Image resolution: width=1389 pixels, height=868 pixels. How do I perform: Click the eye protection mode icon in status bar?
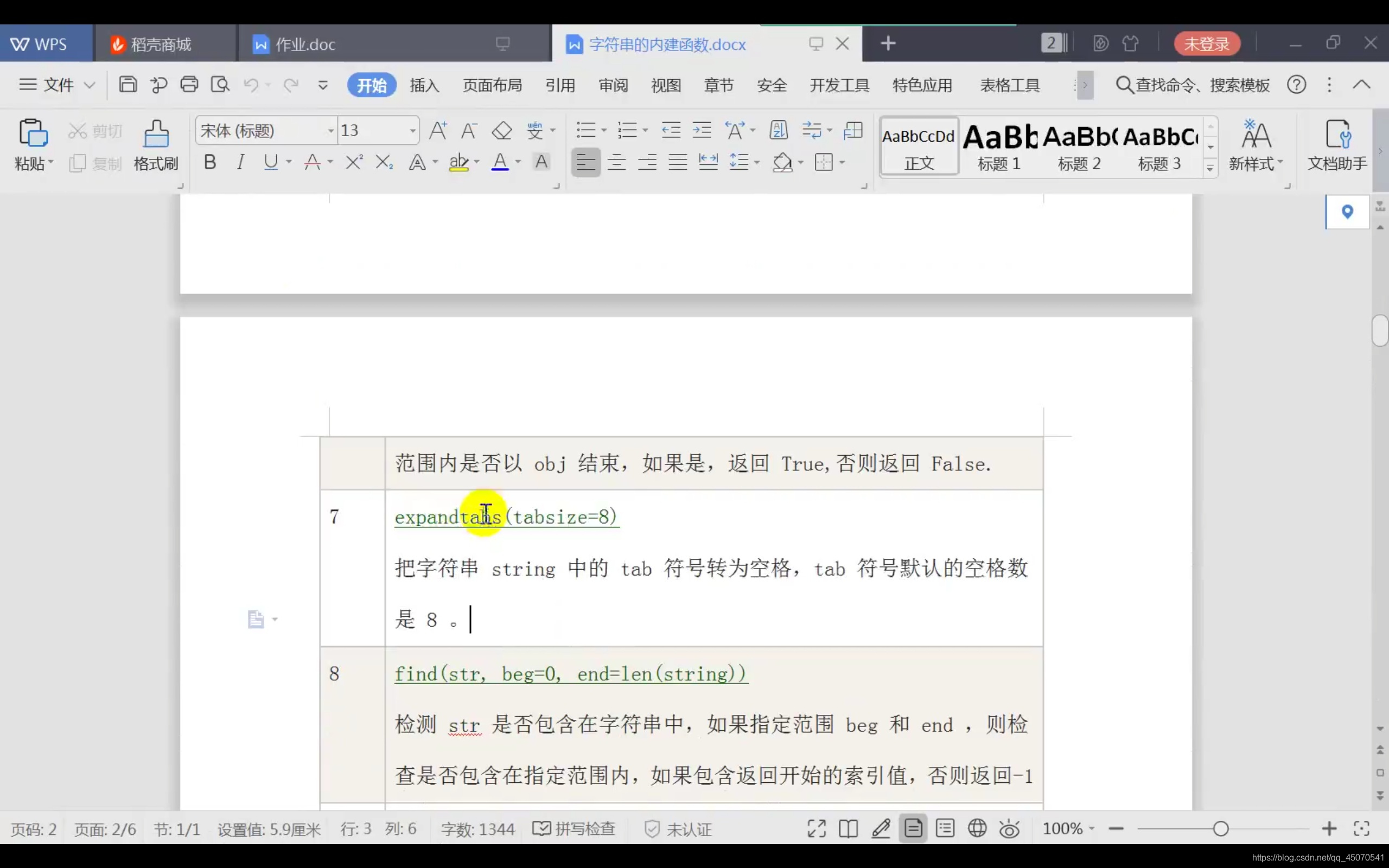(1009, 829)
